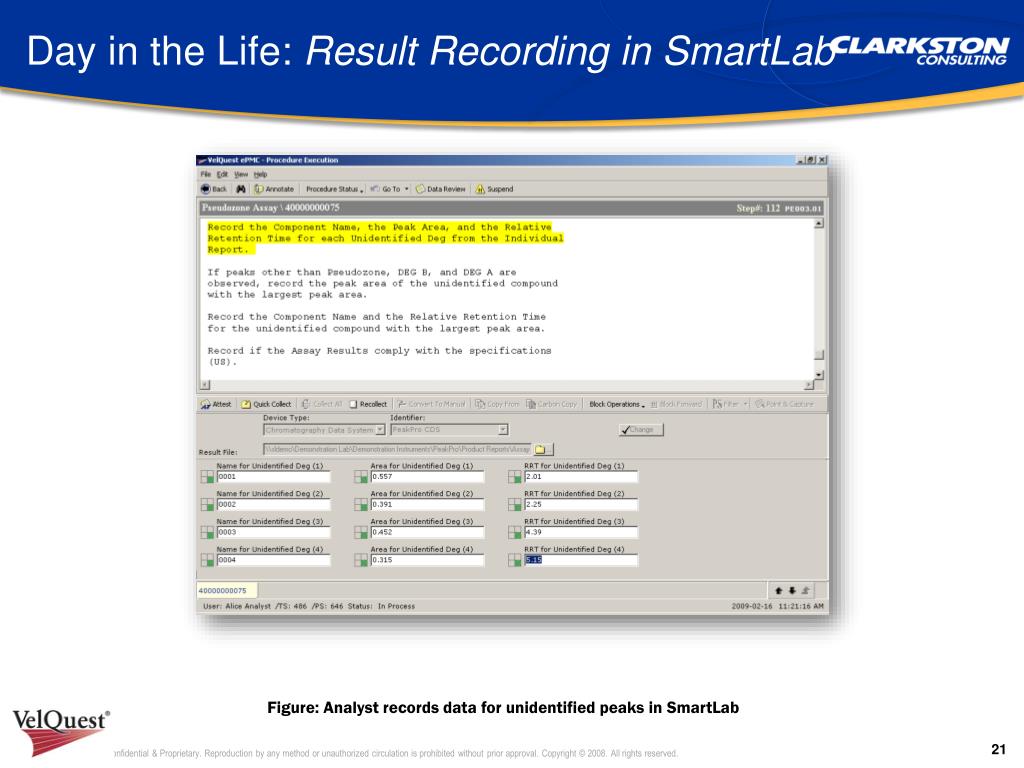Click 'User: Alice Analyst' in status bar
1024x768 pixels.
point(236,607)
